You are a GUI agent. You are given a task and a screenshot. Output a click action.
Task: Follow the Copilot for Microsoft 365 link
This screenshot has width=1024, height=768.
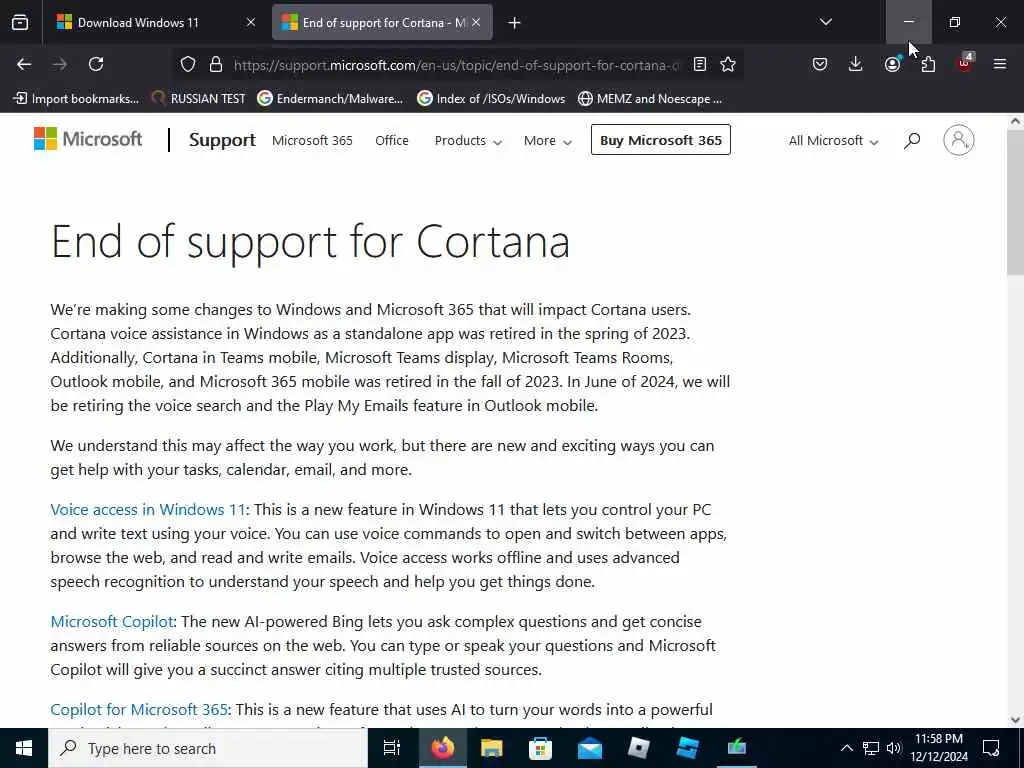139,709
